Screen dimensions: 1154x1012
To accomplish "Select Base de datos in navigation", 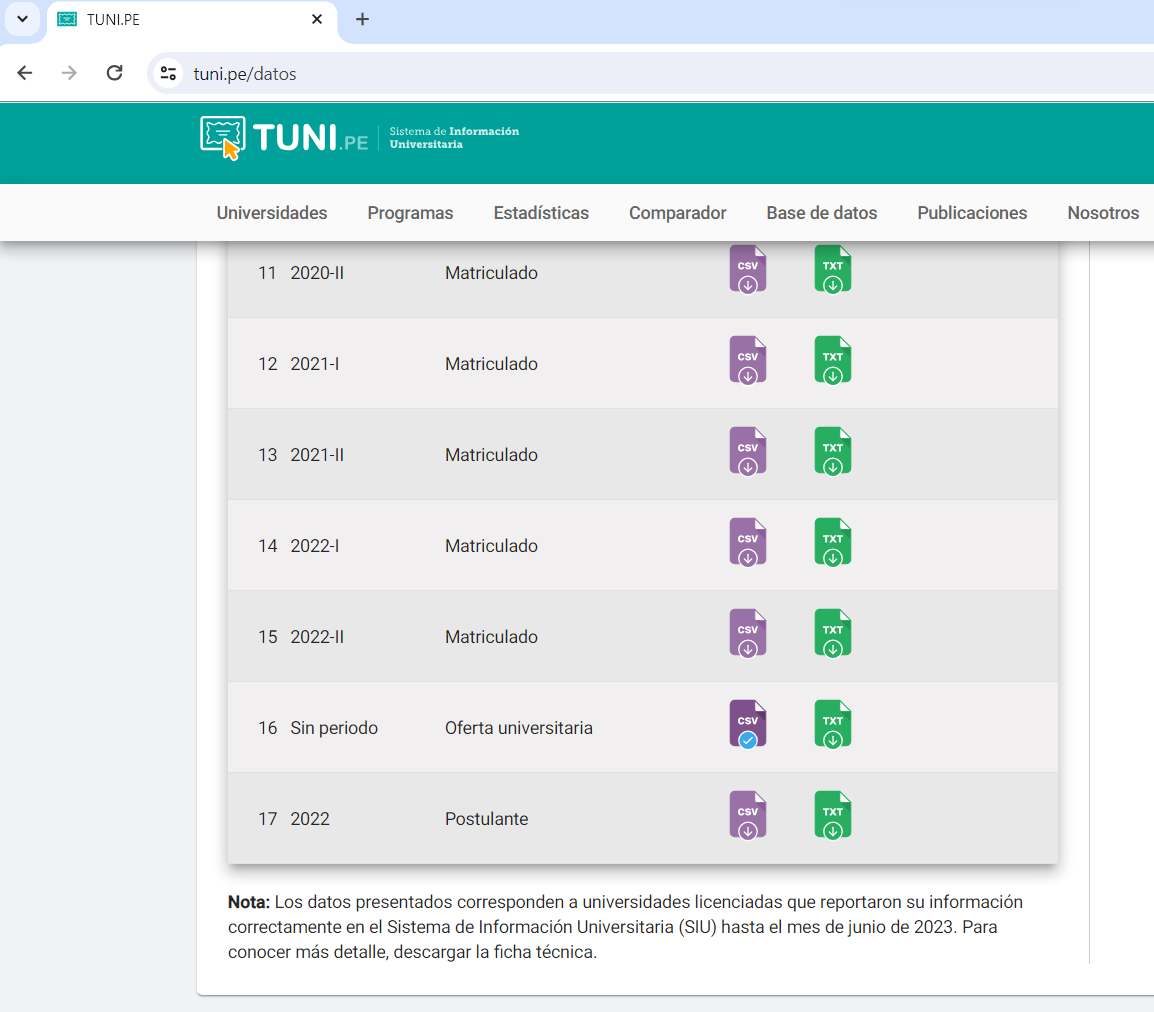I will (821, 213).
